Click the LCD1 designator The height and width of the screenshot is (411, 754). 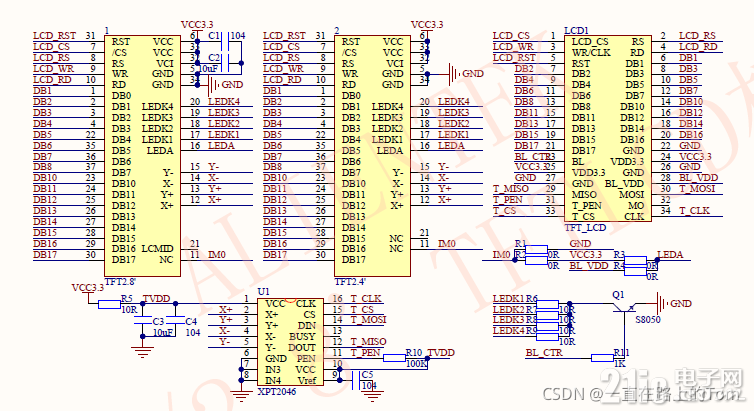[577, 30]
